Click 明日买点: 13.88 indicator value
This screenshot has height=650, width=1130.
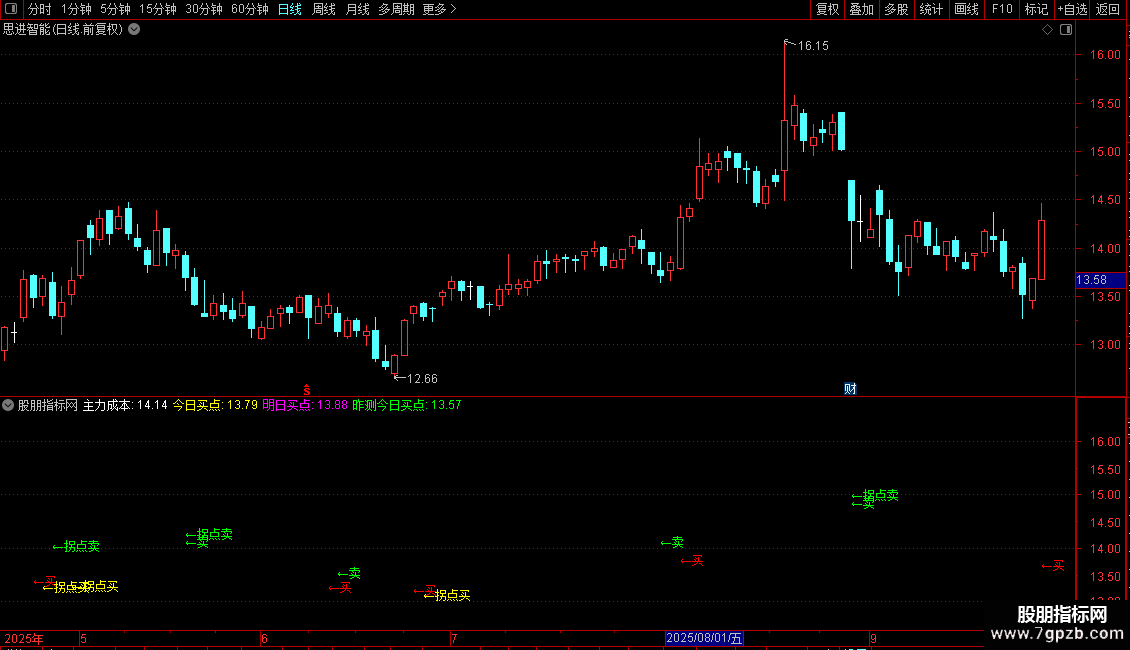point(305,406)
